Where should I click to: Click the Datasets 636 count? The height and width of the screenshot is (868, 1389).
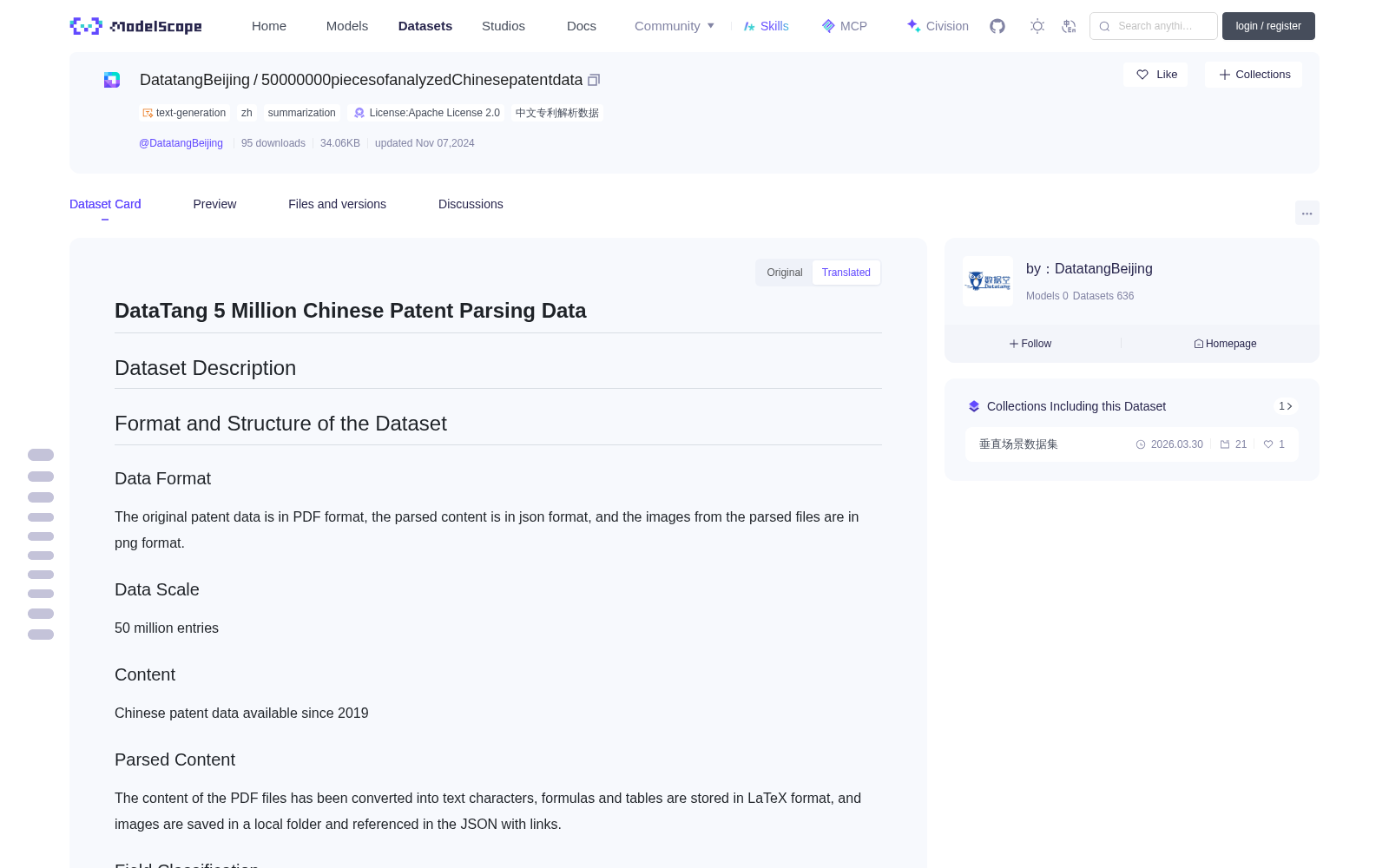point(1103,296)
